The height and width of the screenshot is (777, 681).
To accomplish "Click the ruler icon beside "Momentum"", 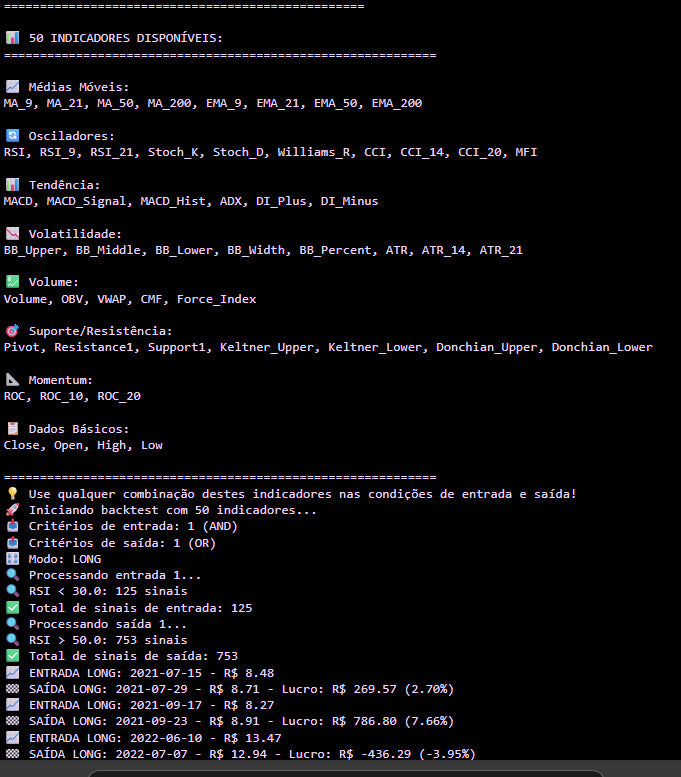I will click(x=12, y=380).
